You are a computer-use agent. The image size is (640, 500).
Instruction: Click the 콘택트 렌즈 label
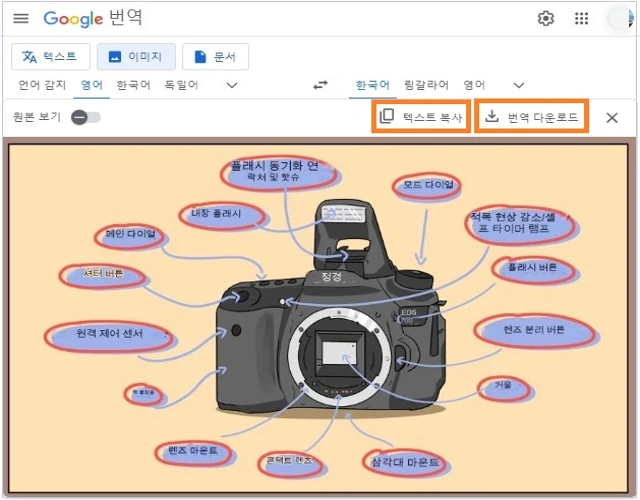coord(289,461)
